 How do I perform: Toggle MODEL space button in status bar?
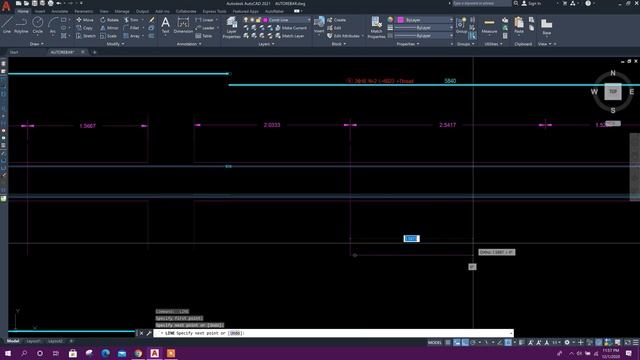tap(434, 342)
